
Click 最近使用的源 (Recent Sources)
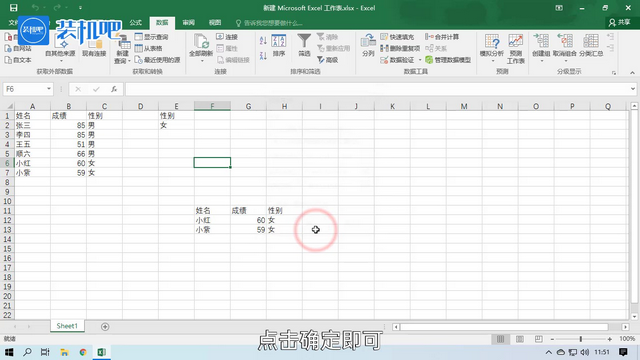tap(158, 60)
